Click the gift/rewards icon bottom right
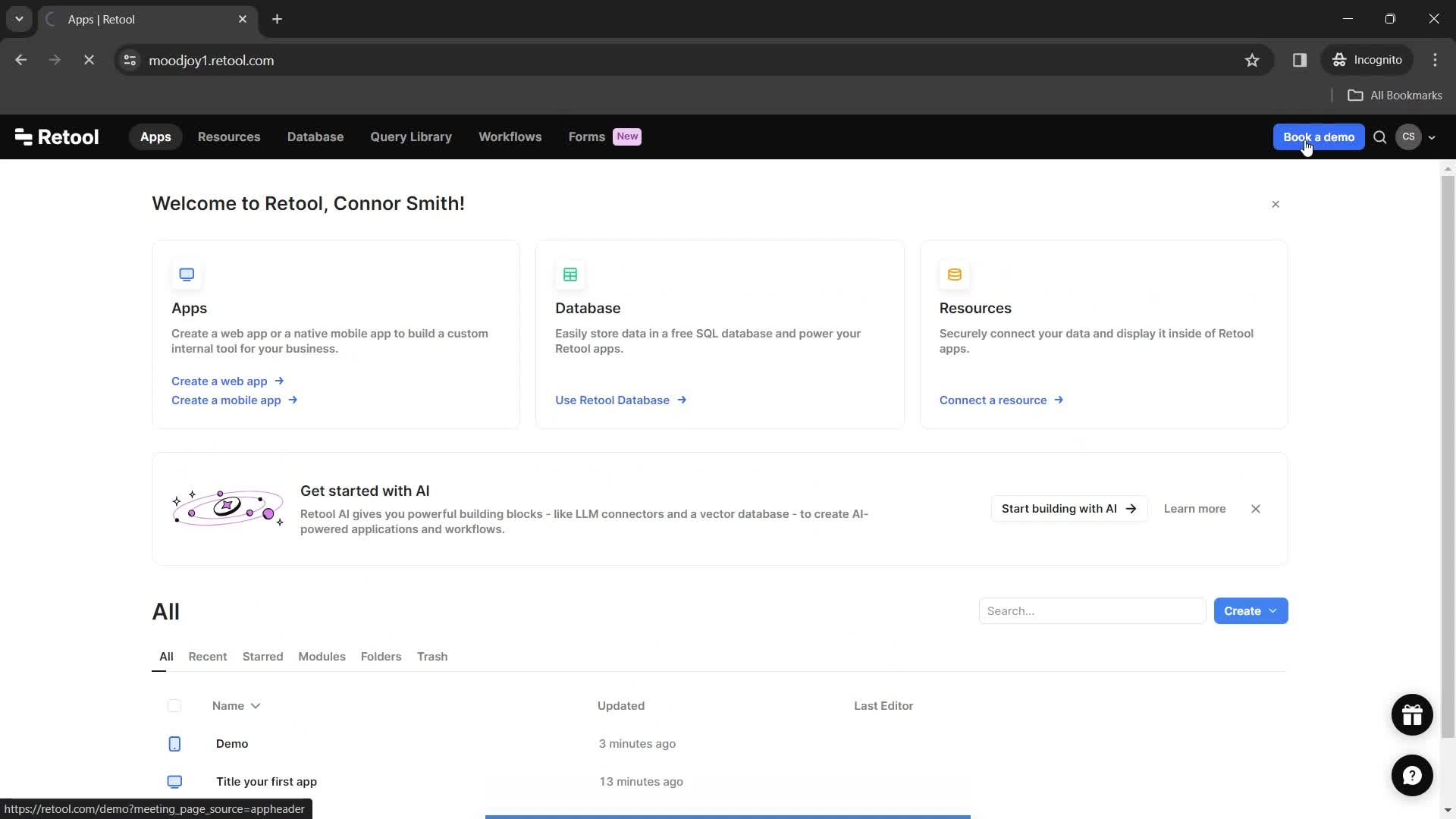This screenshot has height=819, width=1456. coord(1411,714)
